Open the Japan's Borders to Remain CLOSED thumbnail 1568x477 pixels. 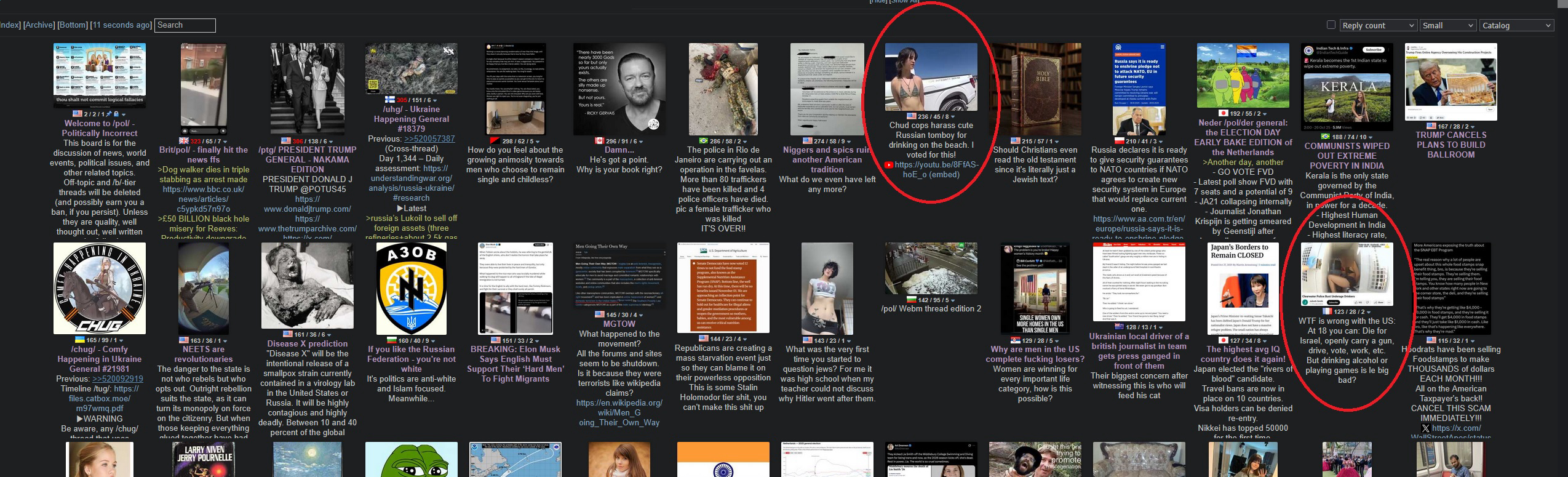[x=1243, y=289]
